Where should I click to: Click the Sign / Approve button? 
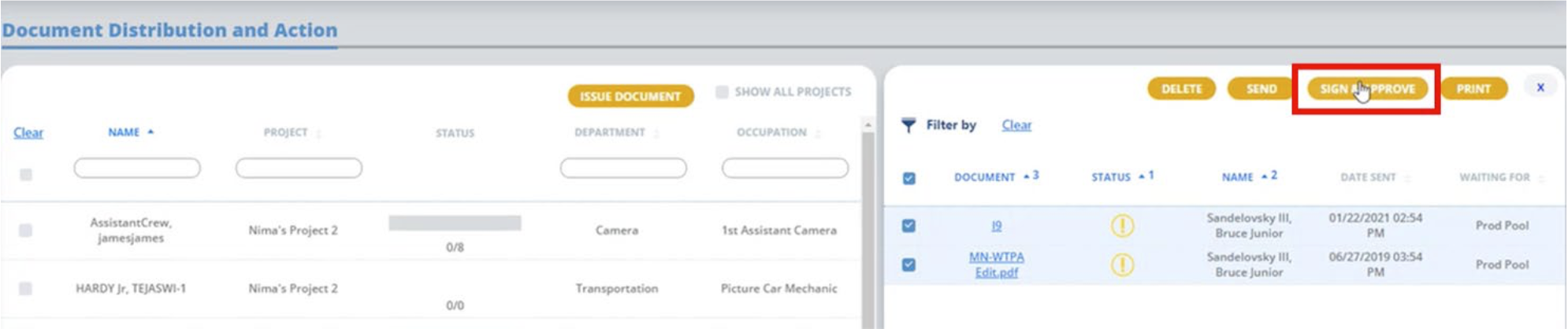1367,89
